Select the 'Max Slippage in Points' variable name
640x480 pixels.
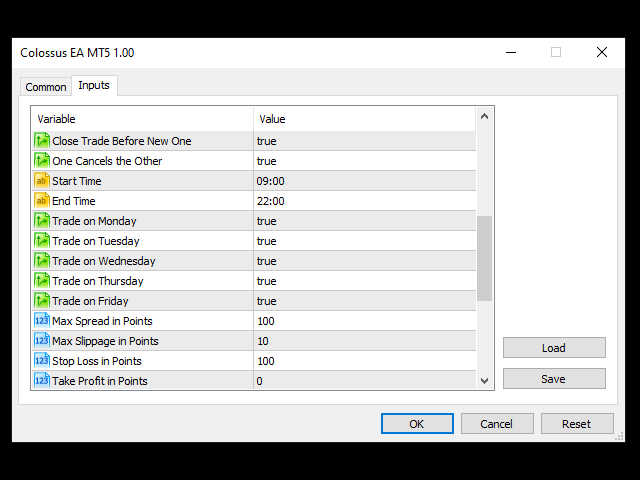tap(105, 341)
